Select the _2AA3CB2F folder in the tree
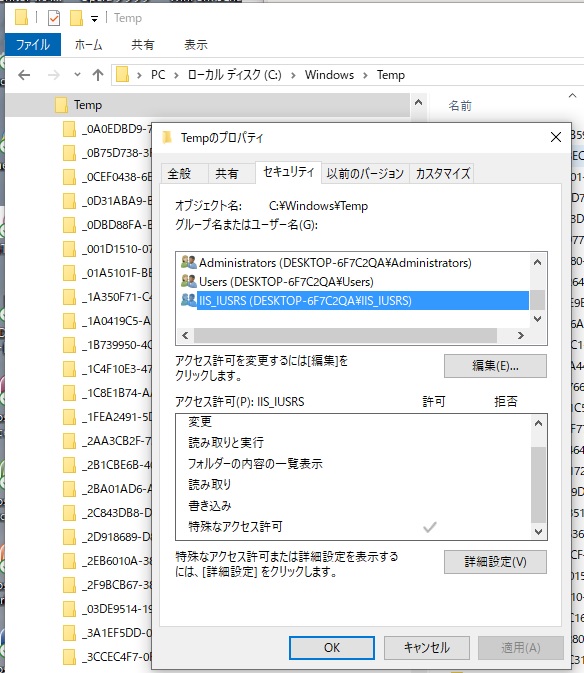The height and width of the screenshot is (673, 584). click(x=107, y=441)
